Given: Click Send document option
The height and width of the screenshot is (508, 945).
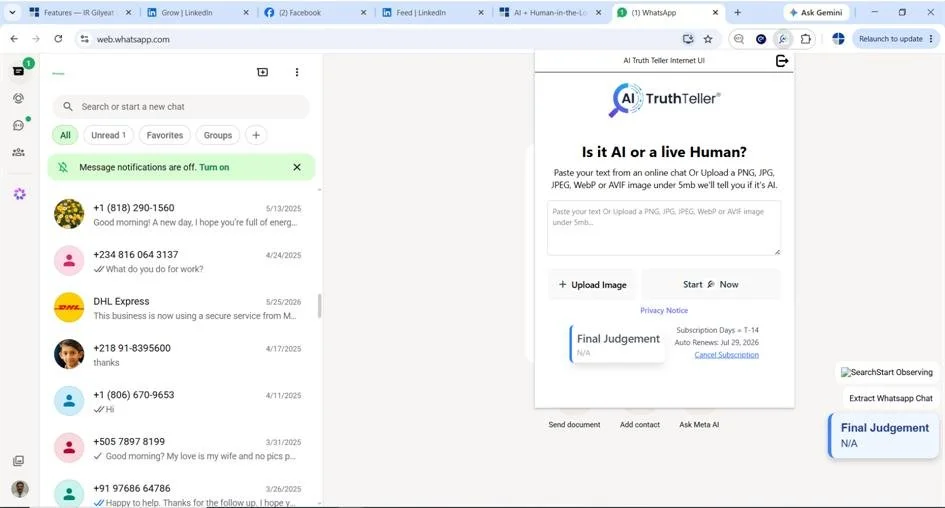Looking at the screenshot, I should click(574, 425).
